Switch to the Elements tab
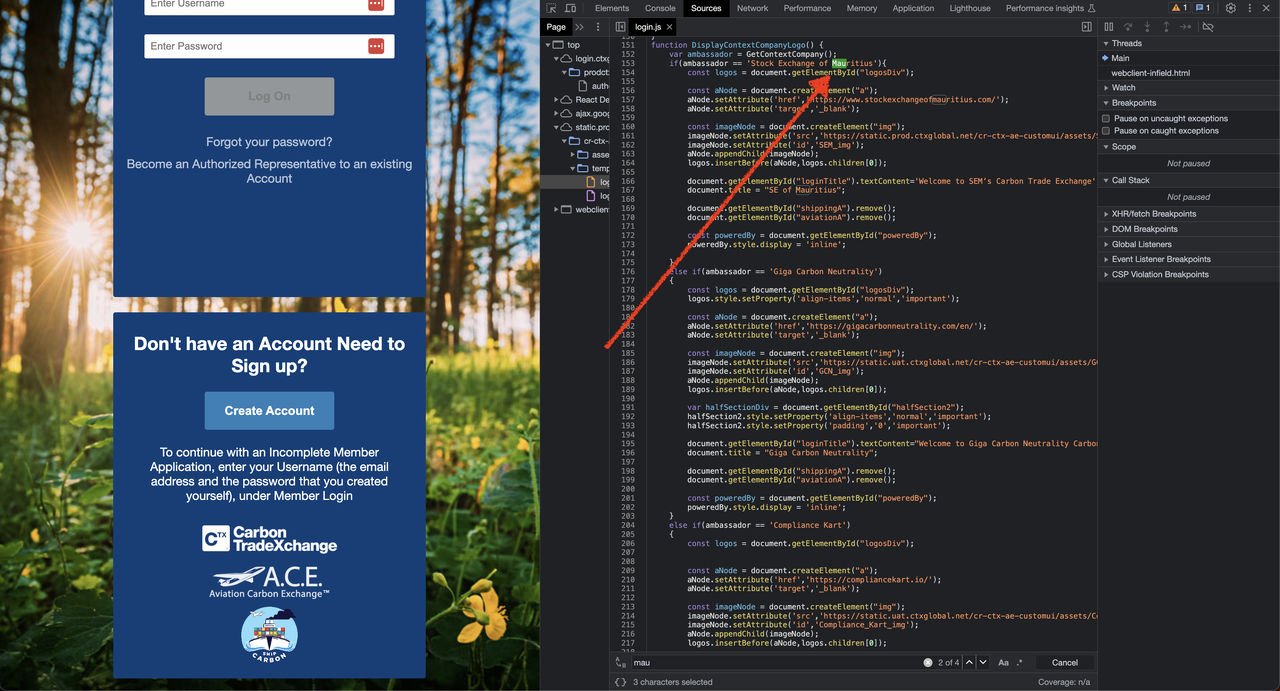Image resolution: width=1280 pixels, height=691 pixels. tap(612, 8)
